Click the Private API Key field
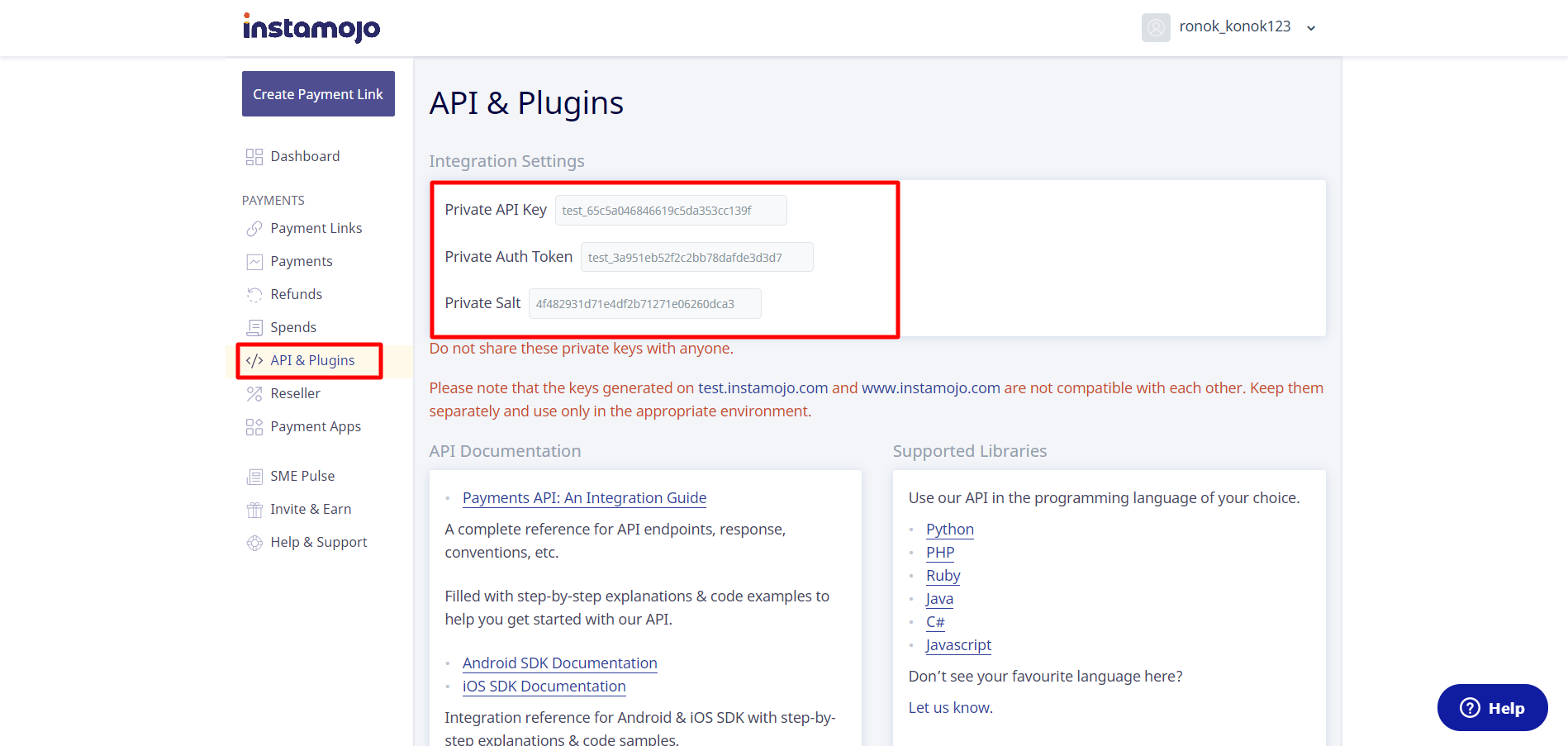Image resolution: width=1568 pixels, height=746 pixels. tap(670, 211)
